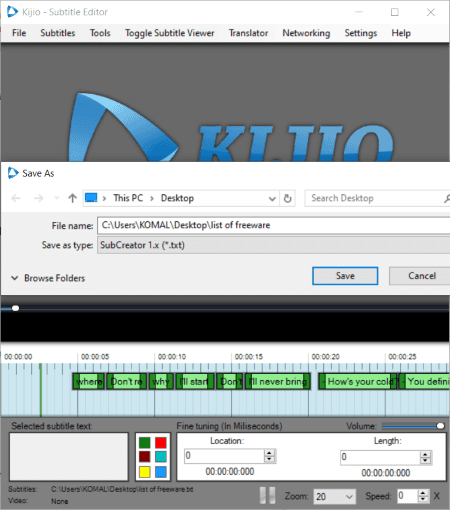
Task: Open the Tools menu
Action: [x=100, y=33]
